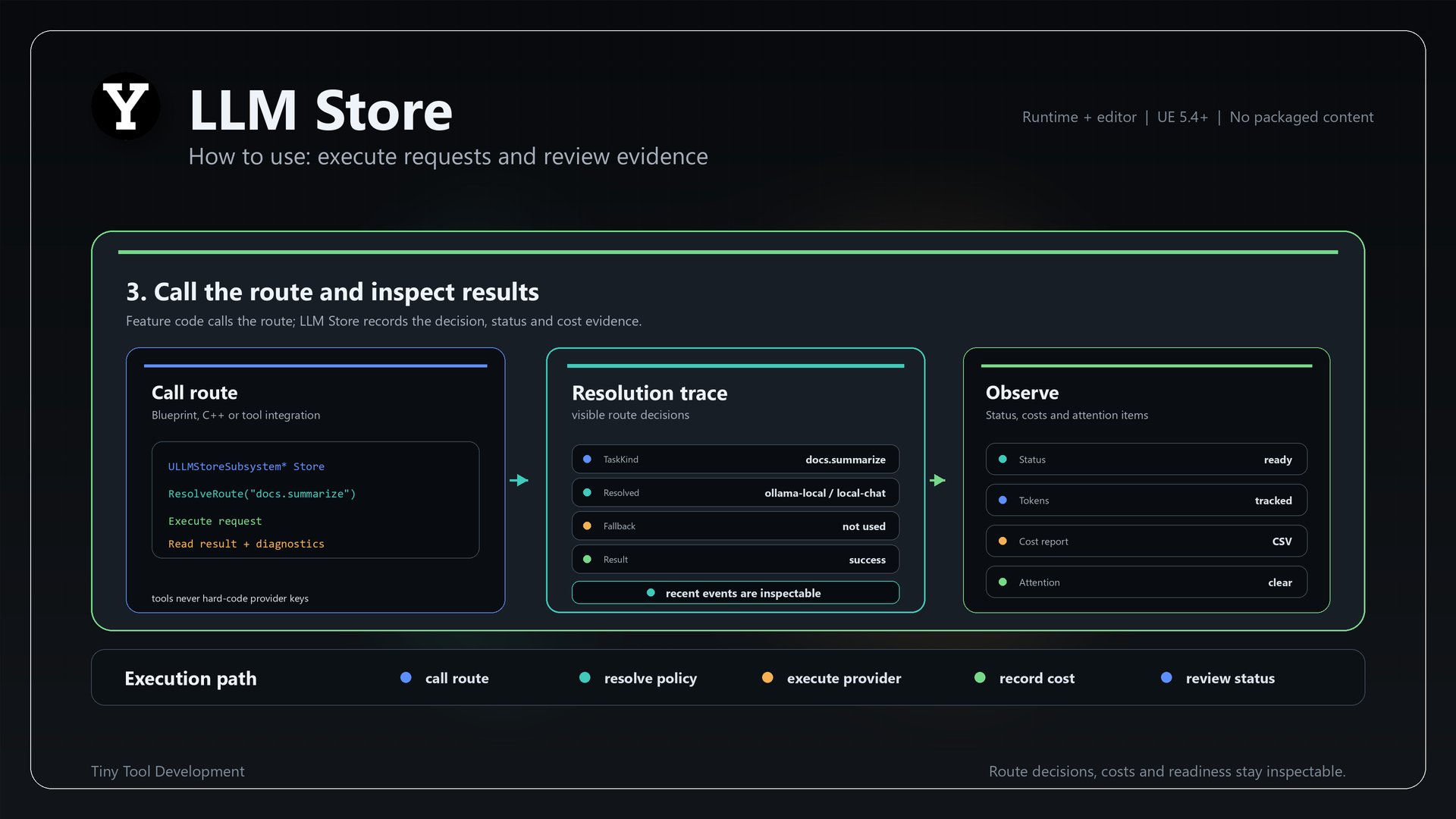
Task: Click the subtitle "How to use: execute requests and review evidence"
Action: coord(447,156)
